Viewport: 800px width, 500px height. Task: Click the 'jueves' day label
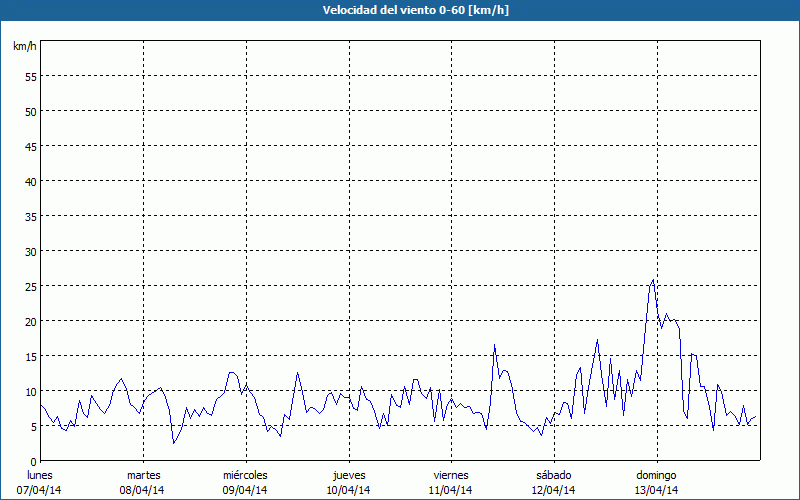[x=348, y=474]
